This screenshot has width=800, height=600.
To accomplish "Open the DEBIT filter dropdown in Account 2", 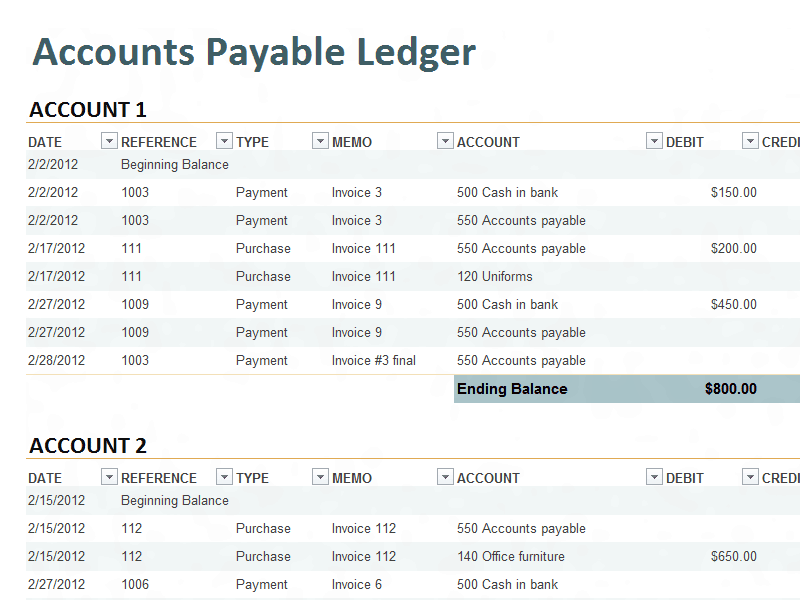I will pyautogui.click(x=750, y=477).
